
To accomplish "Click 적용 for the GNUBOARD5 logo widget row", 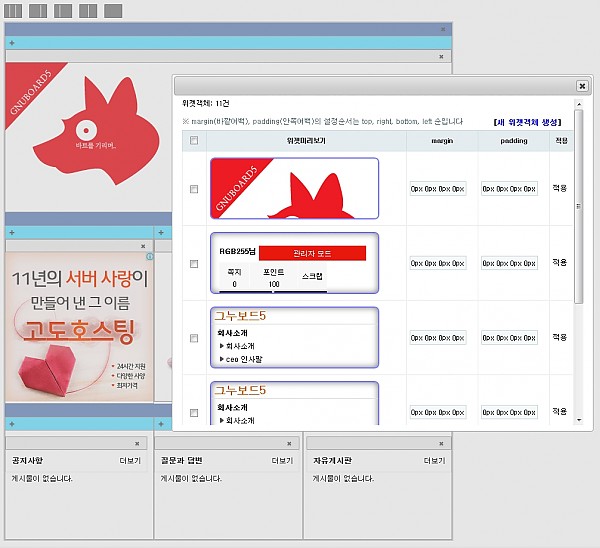I will 559,188.
